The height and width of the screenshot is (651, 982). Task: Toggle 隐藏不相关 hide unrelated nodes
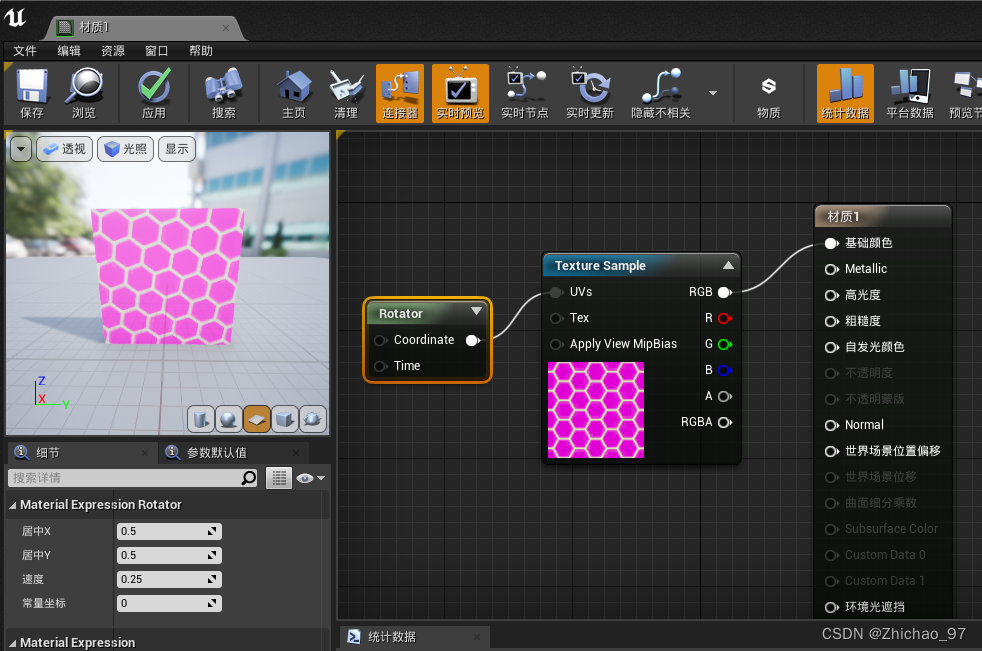point(662,93)
